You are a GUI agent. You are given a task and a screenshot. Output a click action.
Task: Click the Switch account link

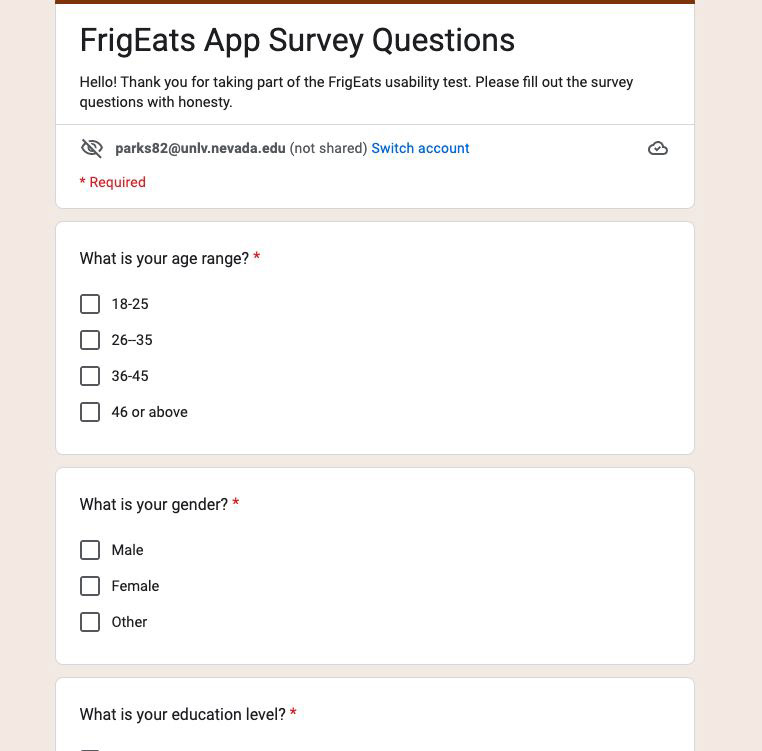pos(420,148)
